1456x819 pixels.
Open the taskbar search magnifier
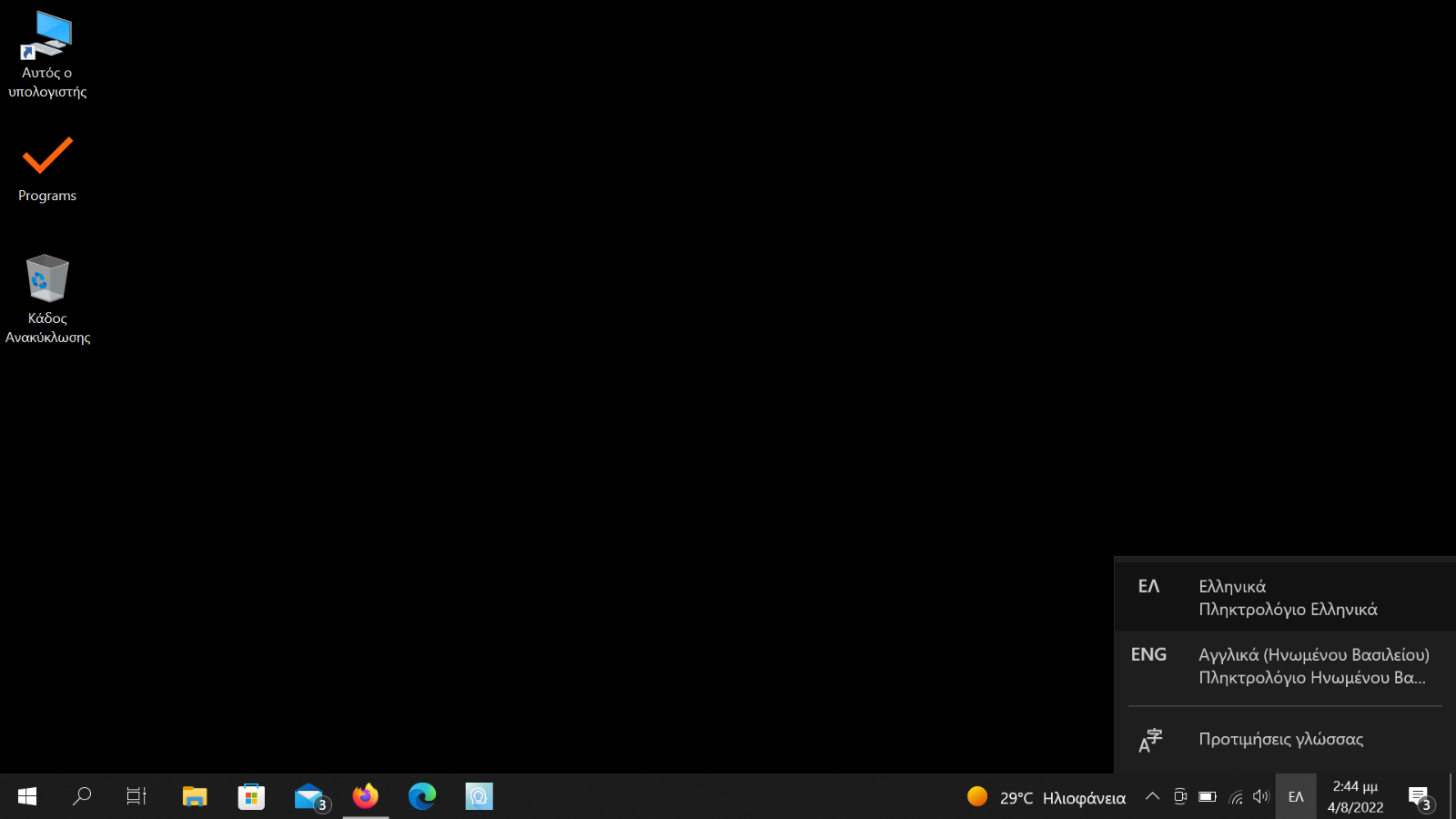click(82, 797)
